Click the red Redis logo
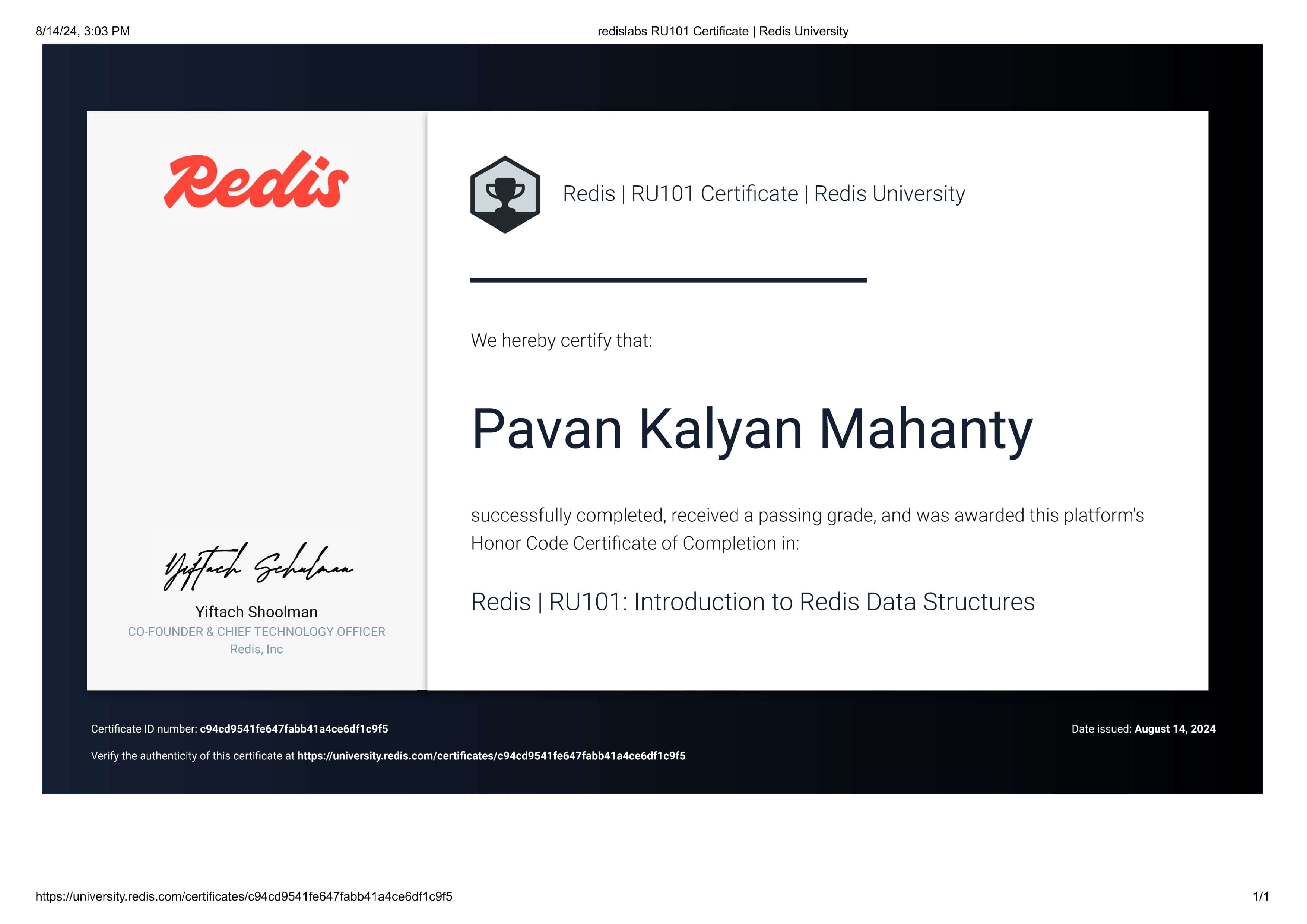This screenshot has width=1307, height=924. pos(256,181)
